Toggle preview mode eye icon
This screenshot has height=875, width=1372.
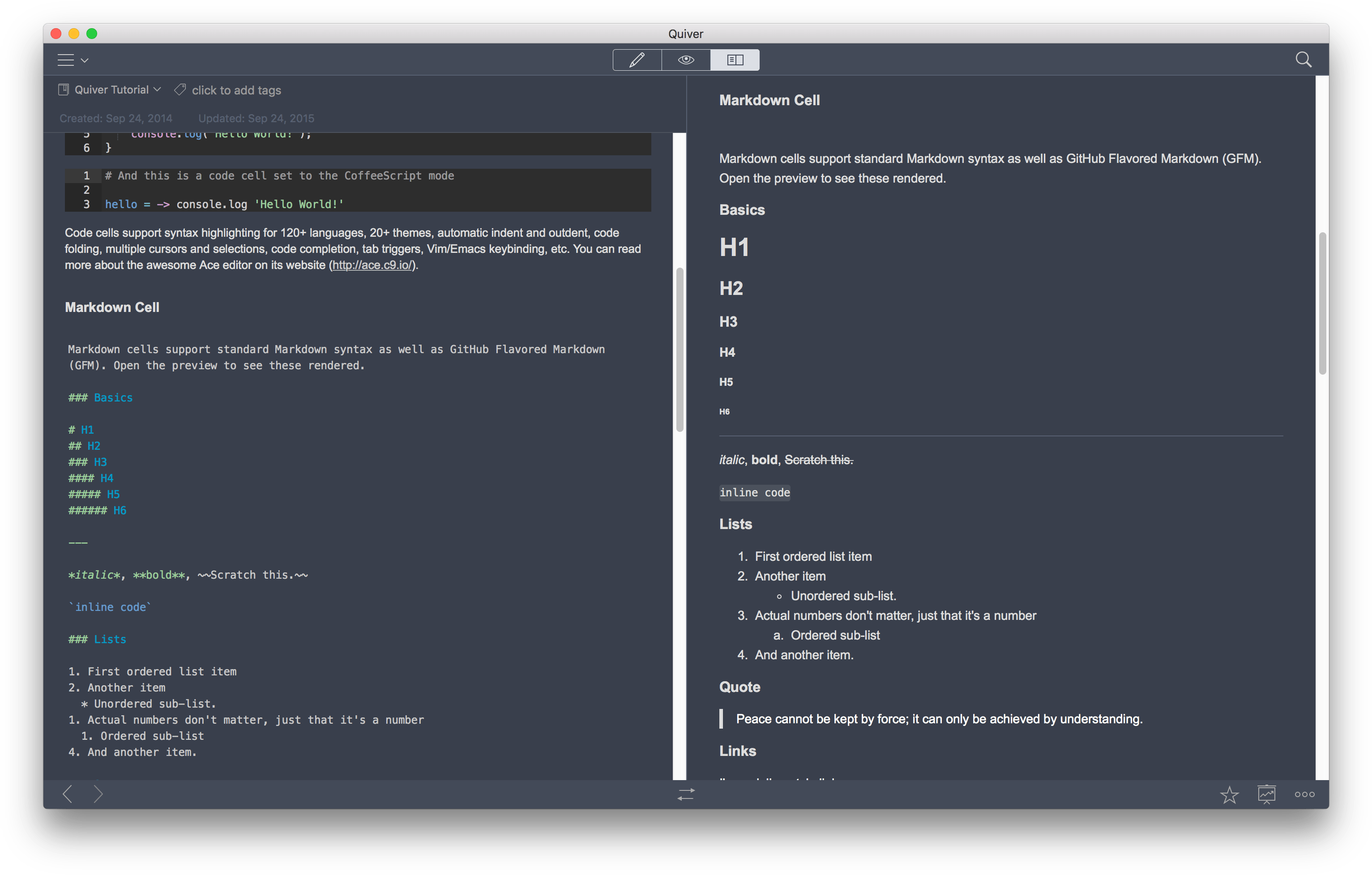[x=685, y=60]
